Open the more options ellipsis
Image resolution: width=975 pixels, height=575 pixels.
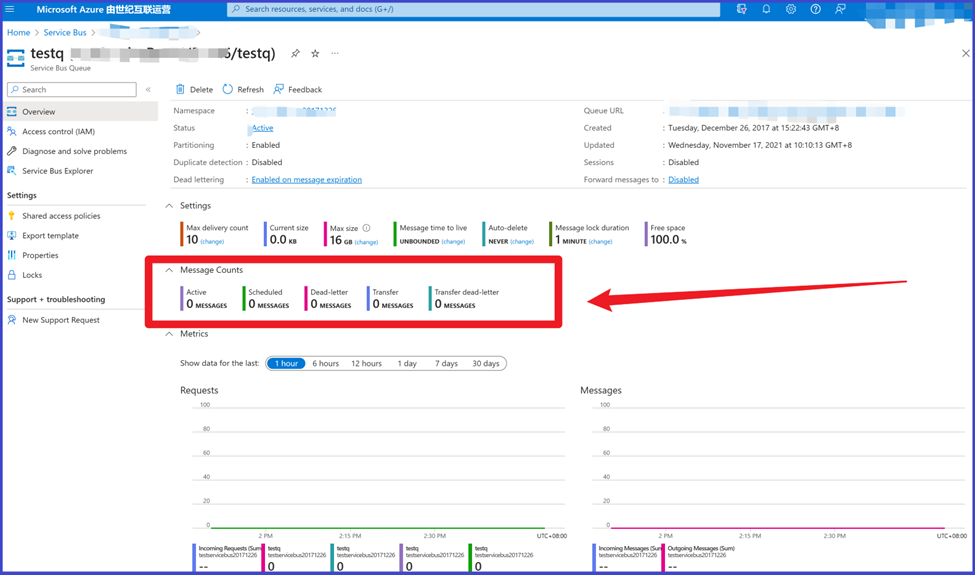[x=335, y=53]
